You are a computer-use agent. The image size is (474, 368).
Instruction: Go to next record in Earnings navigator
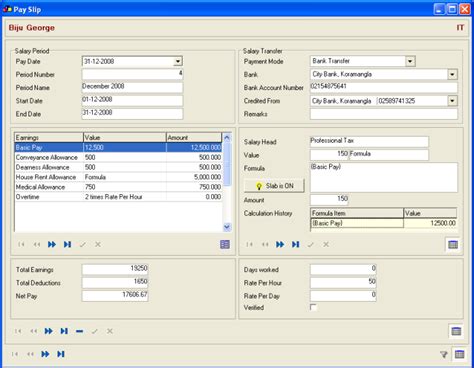click(x=52, y=244)
